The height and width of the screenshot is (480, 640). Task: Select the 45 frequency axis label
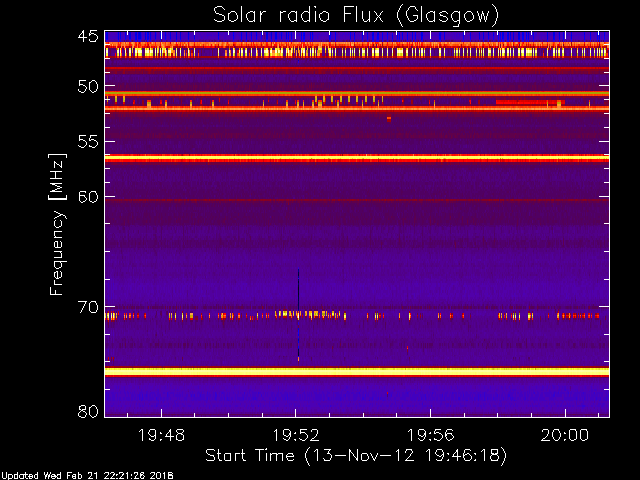pyautogui.click(x=88, y=36)
